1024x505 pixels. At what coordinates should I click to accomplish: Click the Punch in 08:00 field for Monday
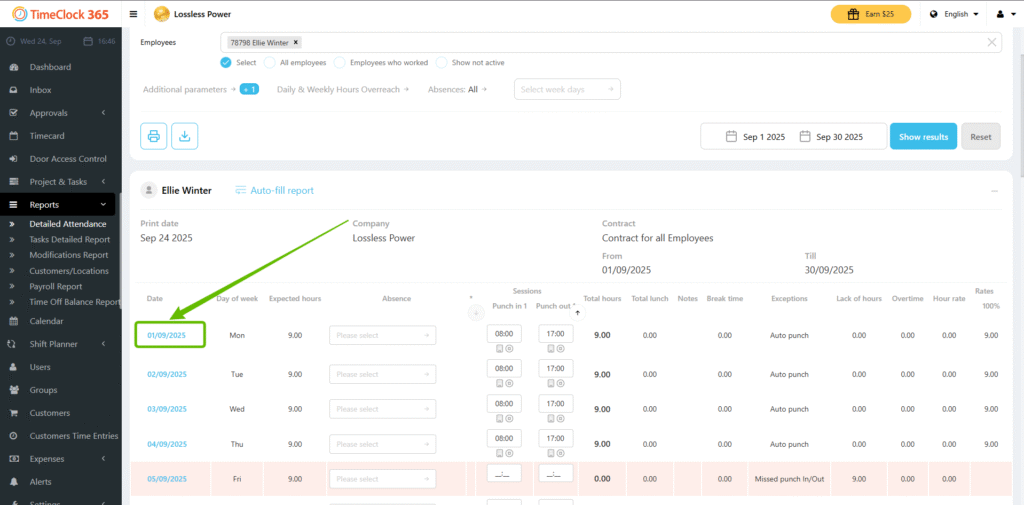pos(504,334)
